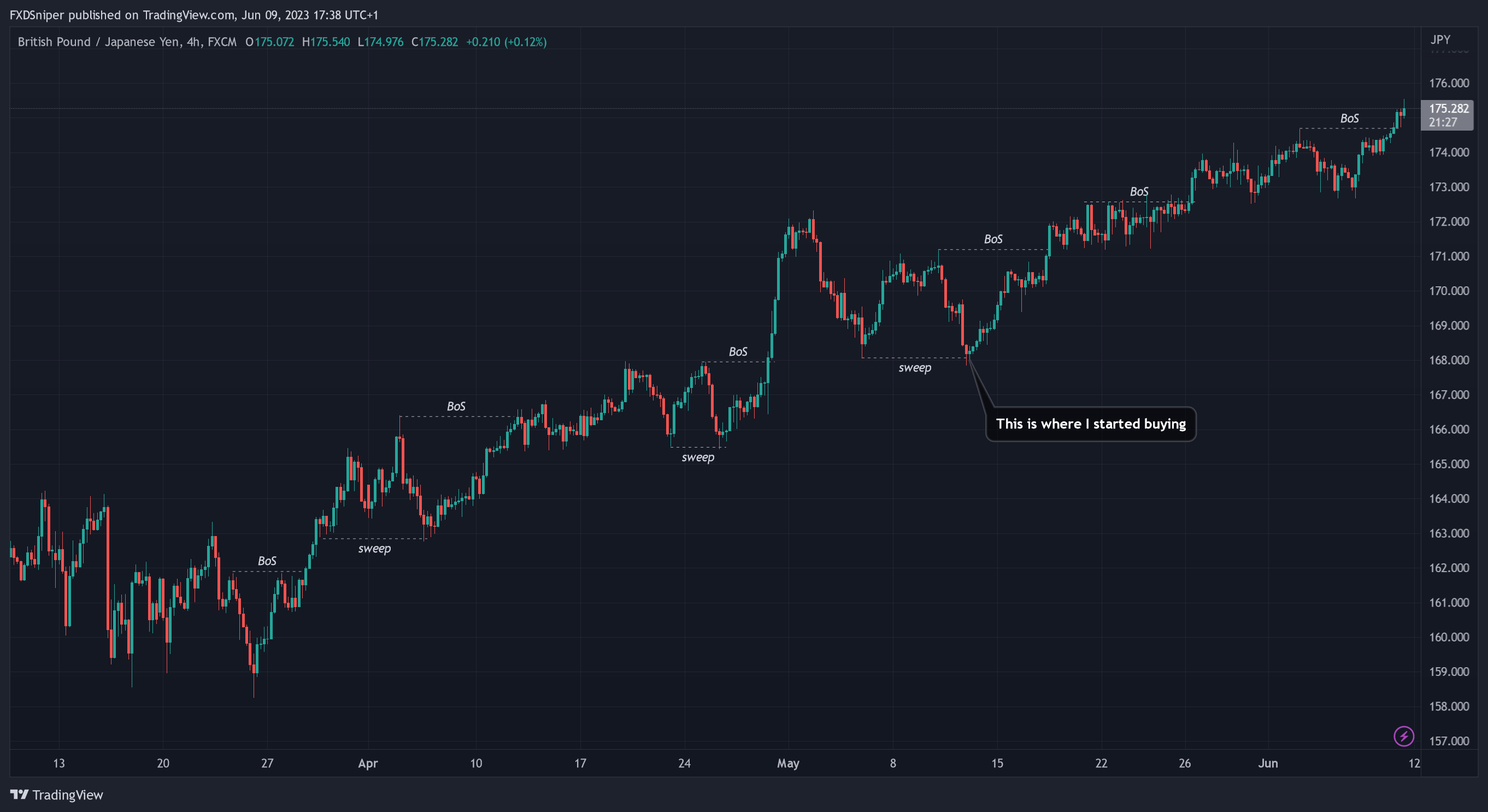Click the 'May' date on the time axis
Viewport: 1488px width, 812px height.
787,763
